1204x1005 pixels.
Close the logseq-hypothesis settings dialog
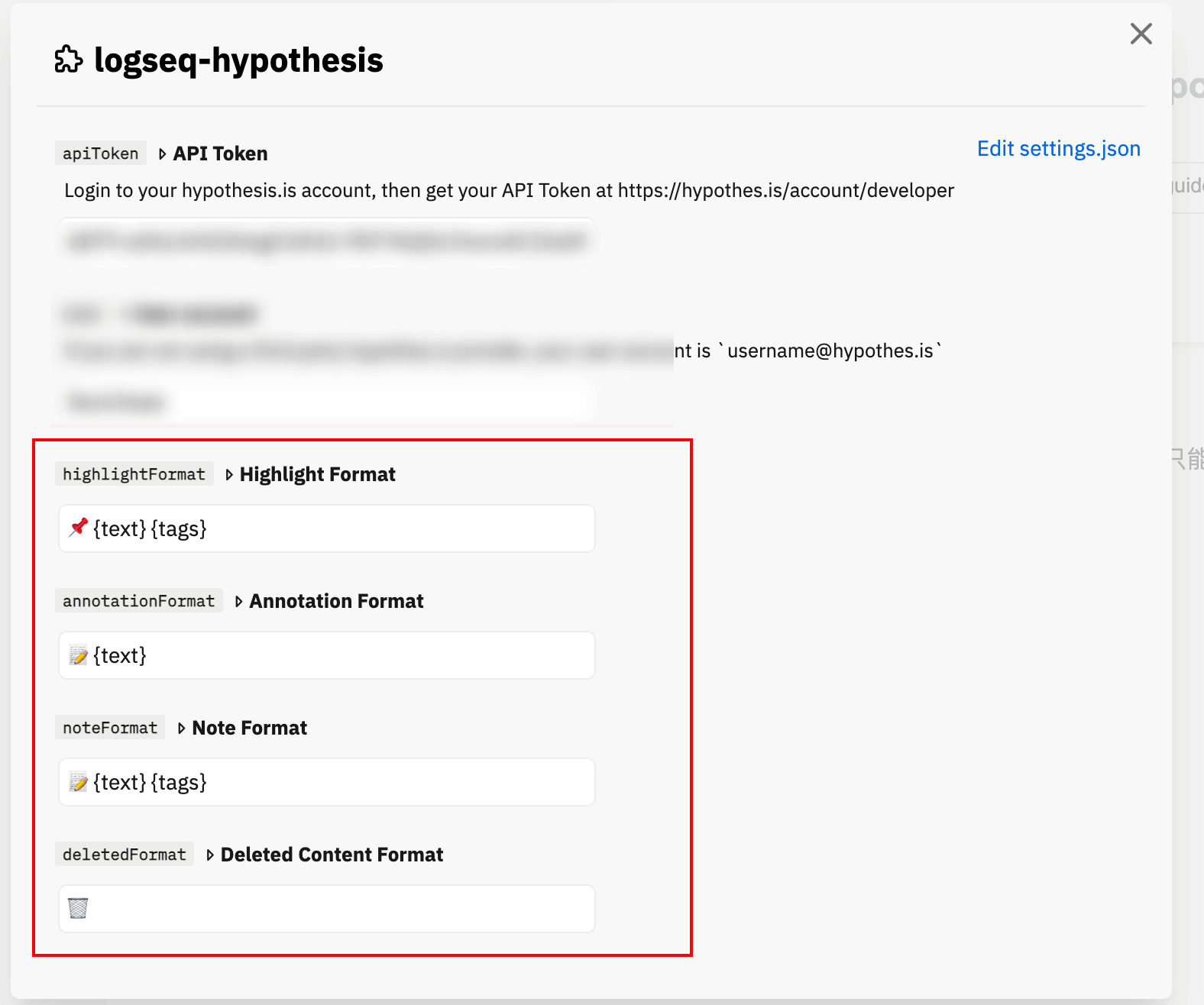[1141, 34]
